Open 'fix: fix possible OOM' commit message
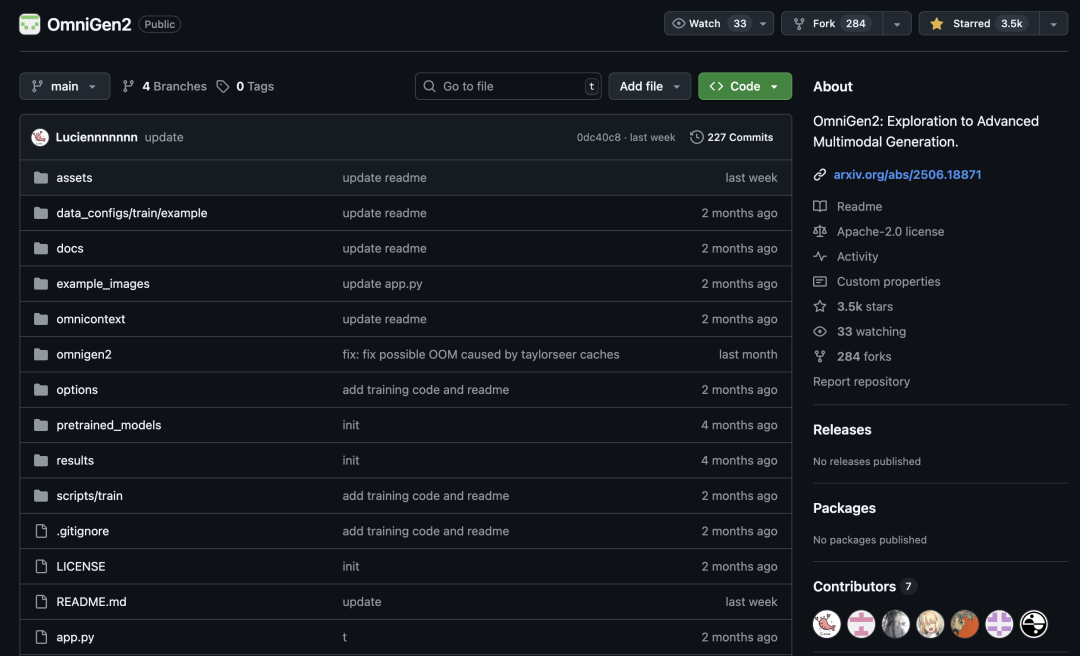This screenshot has height=656, width=1080. [481, 354]
